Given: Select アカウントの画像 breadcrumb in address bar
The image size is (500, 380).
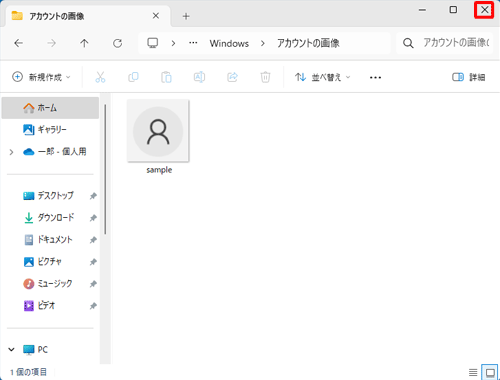Looking at the screenshot, I should [x=308, y=43].
